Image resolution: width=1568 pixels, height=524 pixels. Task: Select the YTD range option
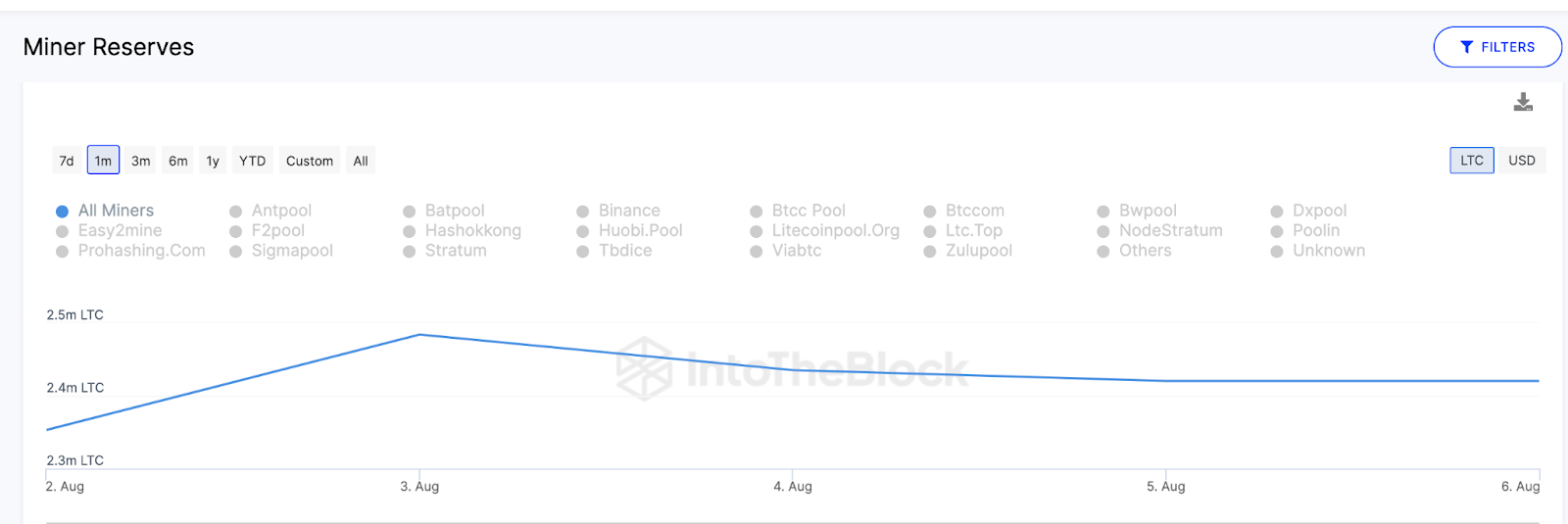[x=252, y=161]
